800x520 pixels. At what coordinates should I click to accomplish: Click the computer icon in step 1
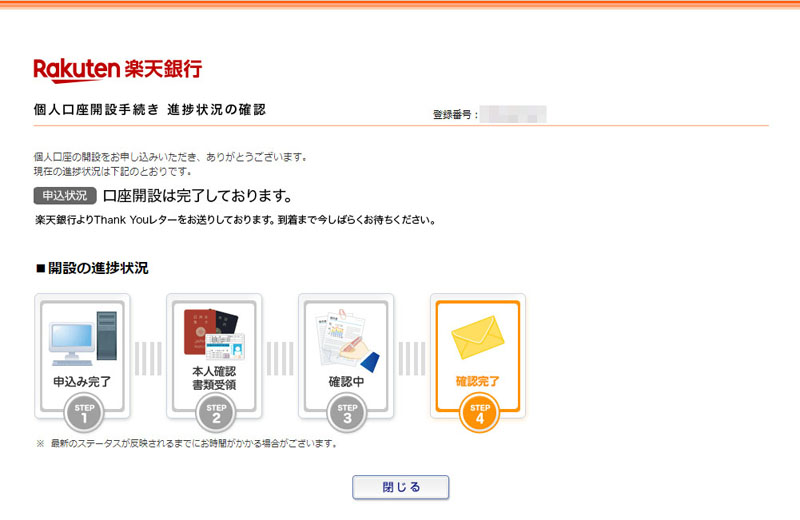point(83,337)
